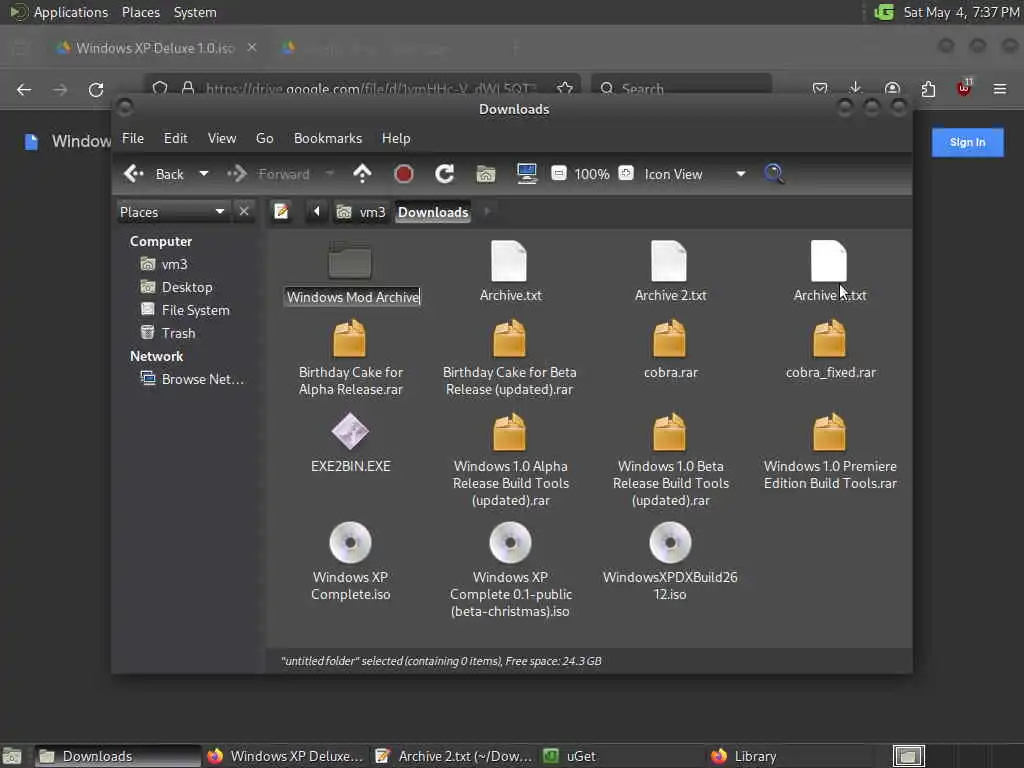Select the Archive.txt file icon
The image size is (1024, 768).
coord(509,261)
